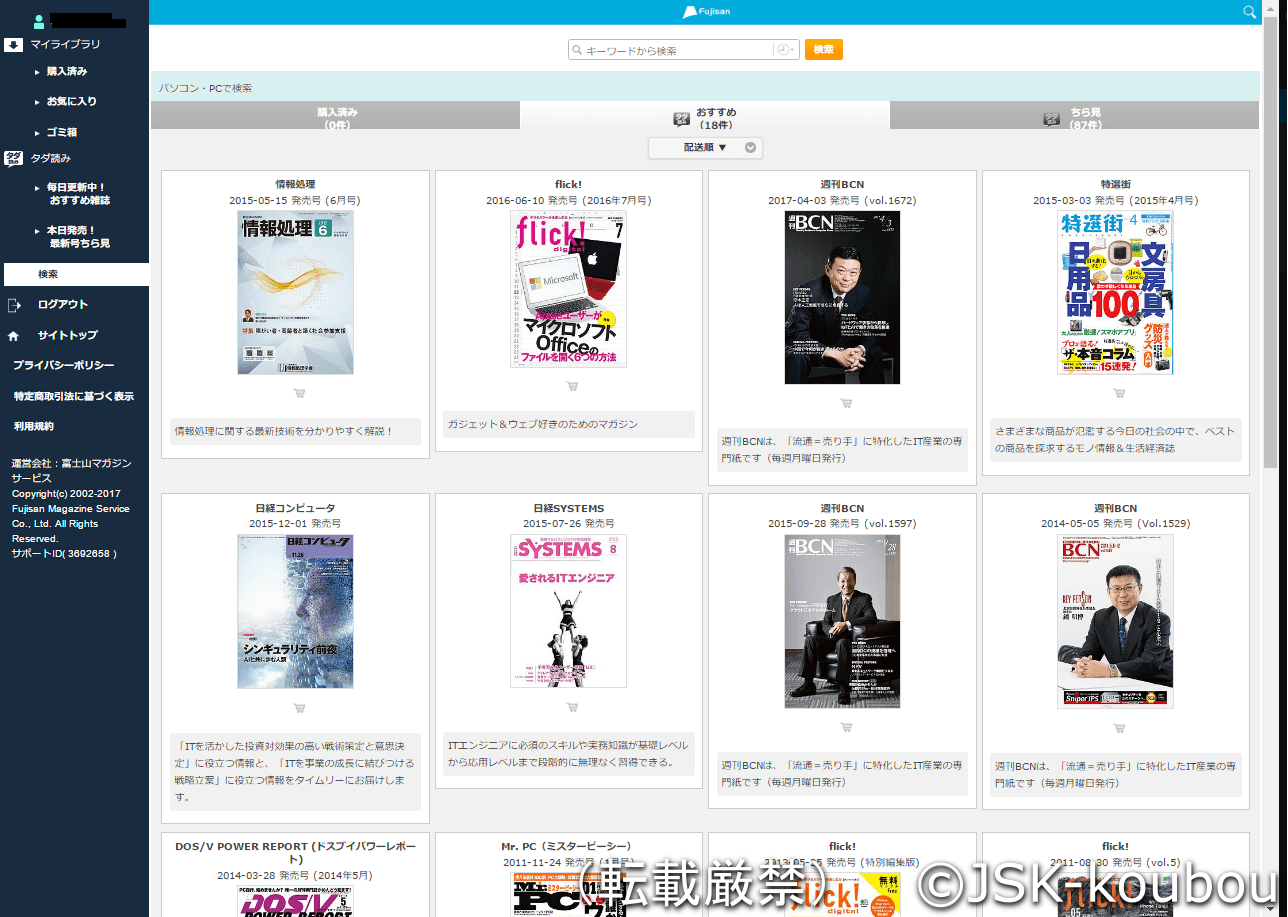Select ログアウト in the sidebar

[62, 305]
